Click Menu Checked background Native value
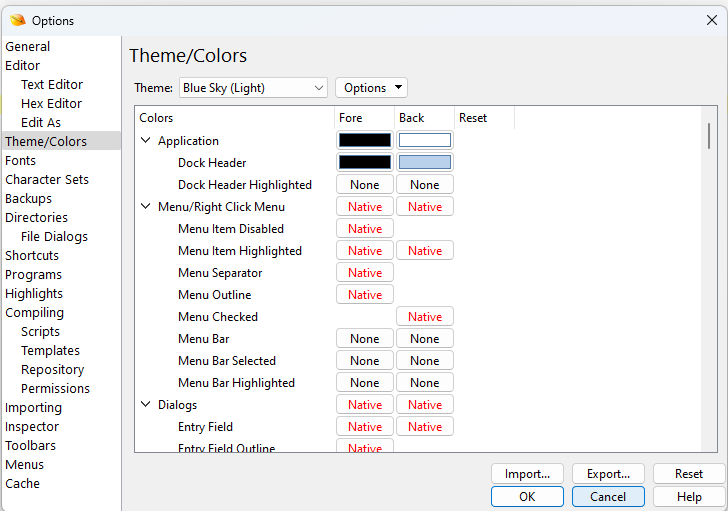Image resolution: width=728 pixels, height=511 pixels. point(425,316)
